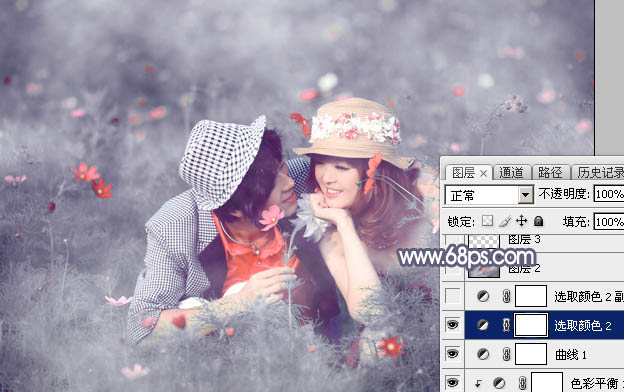This screenshot has height=392, width=624.
Task: Show the 图层 3 layer visibility box
Action: tap(453, 241)
